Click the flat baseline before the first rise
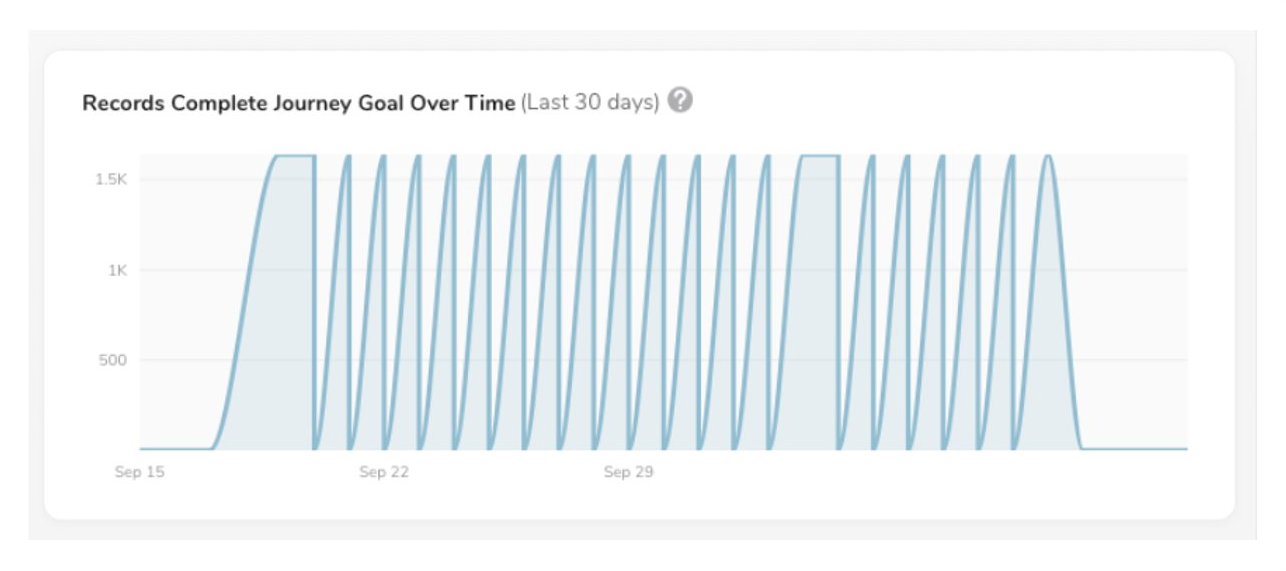Image resolution: width=1286 pixels, height=571 pixels. [x=175, y=449]
